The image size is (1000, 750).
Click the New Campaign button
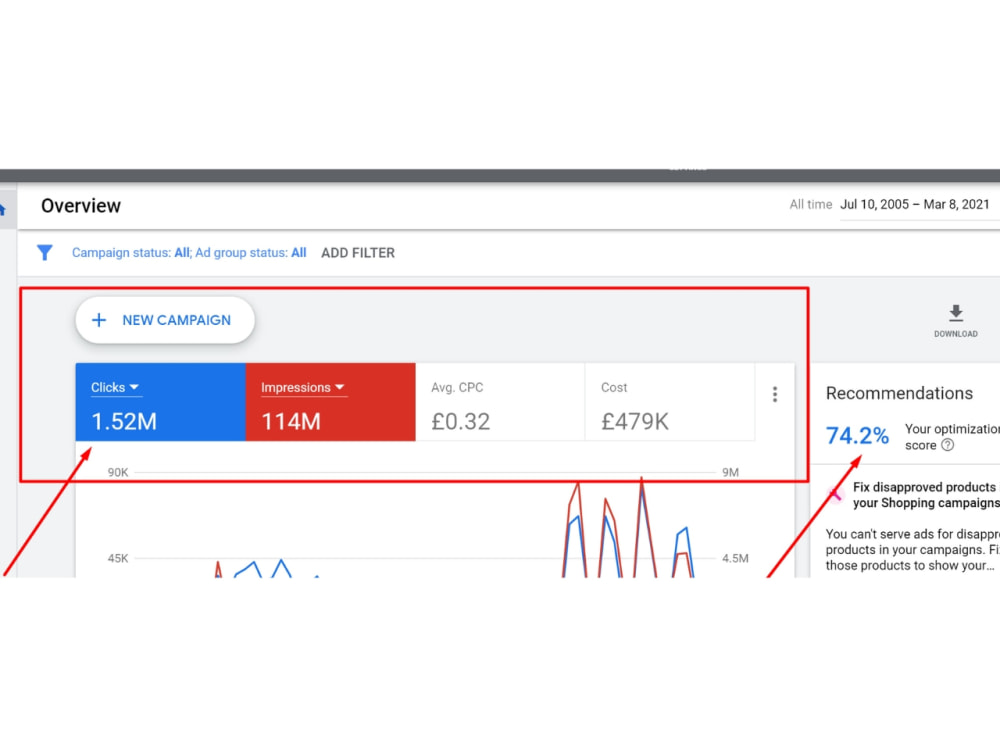165,320
